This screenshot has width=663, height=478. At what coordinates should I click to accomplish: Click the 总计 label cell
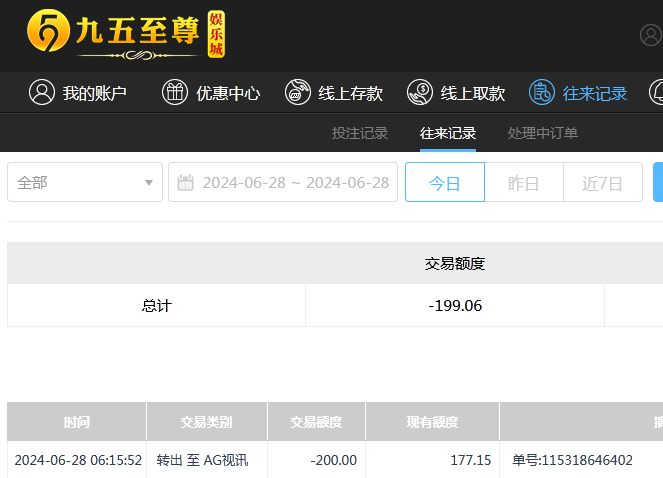[x=156, y=305]
